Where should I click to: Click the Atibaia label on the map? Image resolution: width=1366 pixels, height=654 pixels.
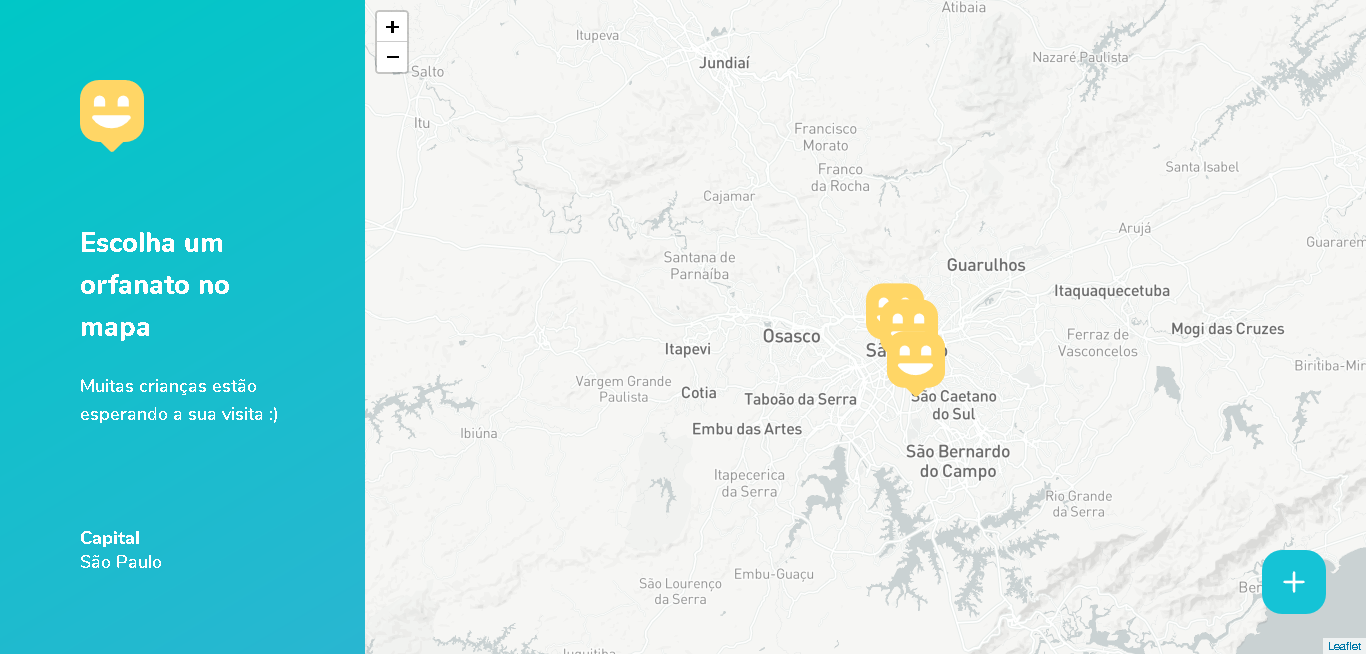tap(964, 8)
